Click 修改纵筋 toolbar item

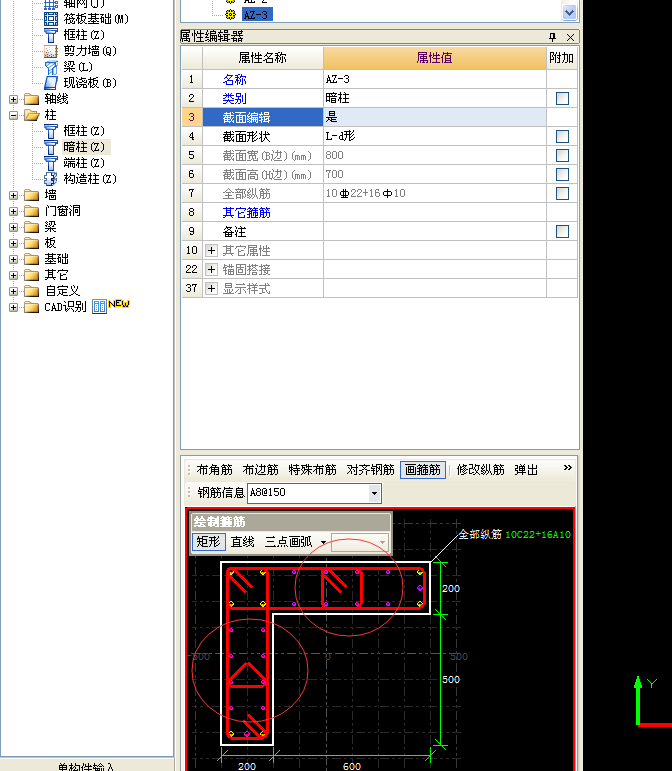pos(481,470)
